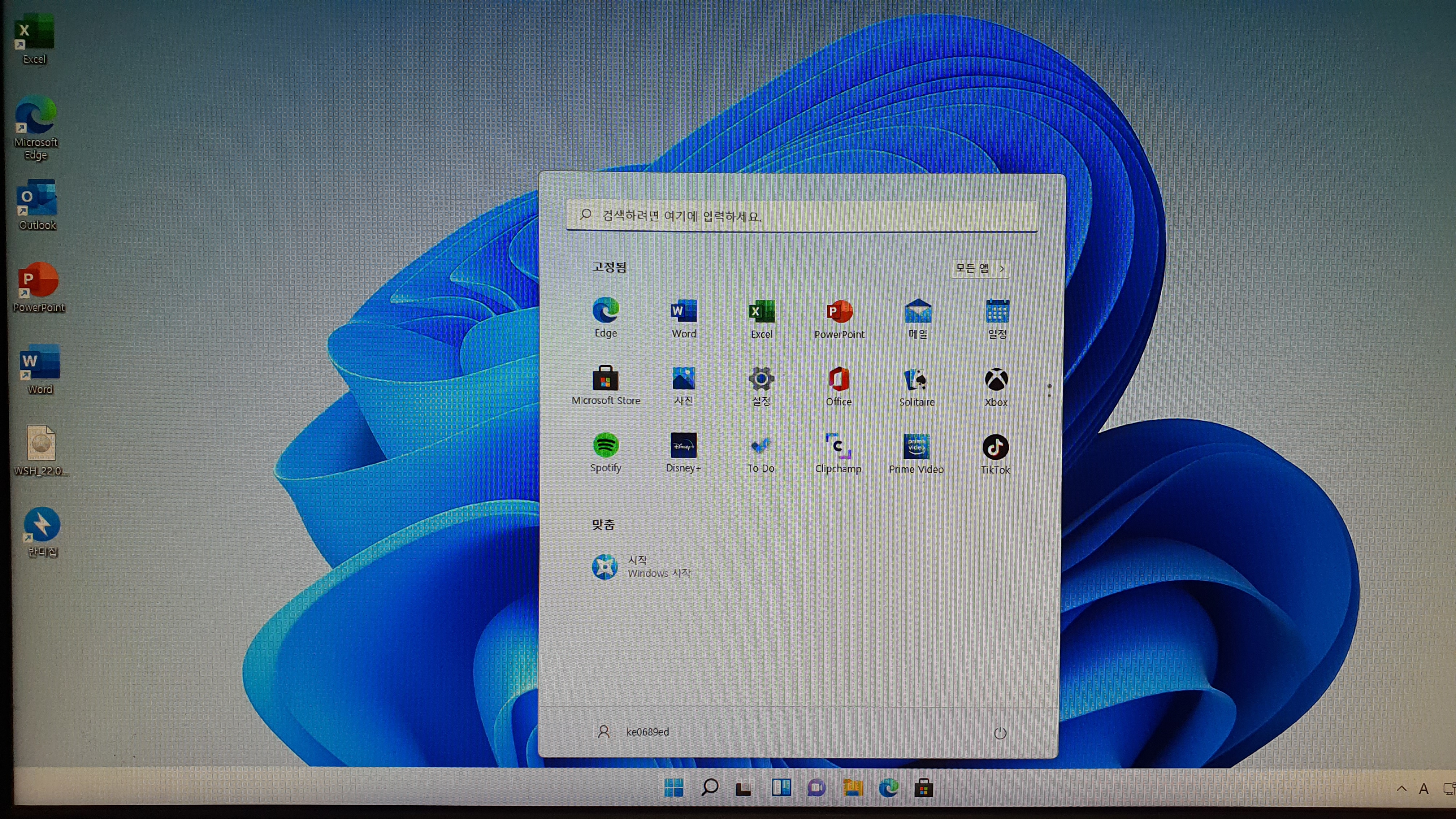Image resolution: width=1456 pixels, height=819 pixels.
Task: Launch Teams Chat from taskbar
Action: [817, 787]
